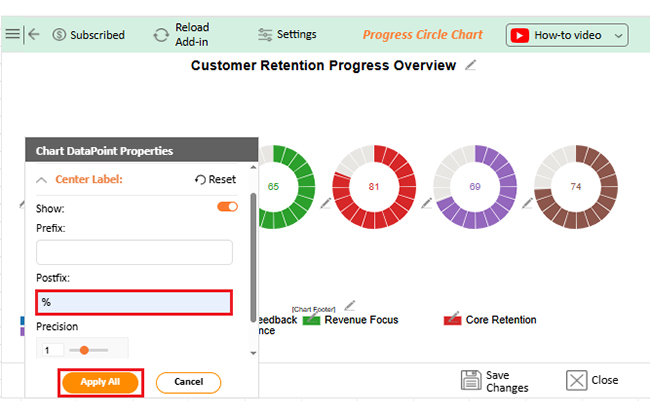Image resolution: width=650 pixels, height=416 pixels.
Task: Click the pencil icon next to Chart Footer
Action: [349, 305]
